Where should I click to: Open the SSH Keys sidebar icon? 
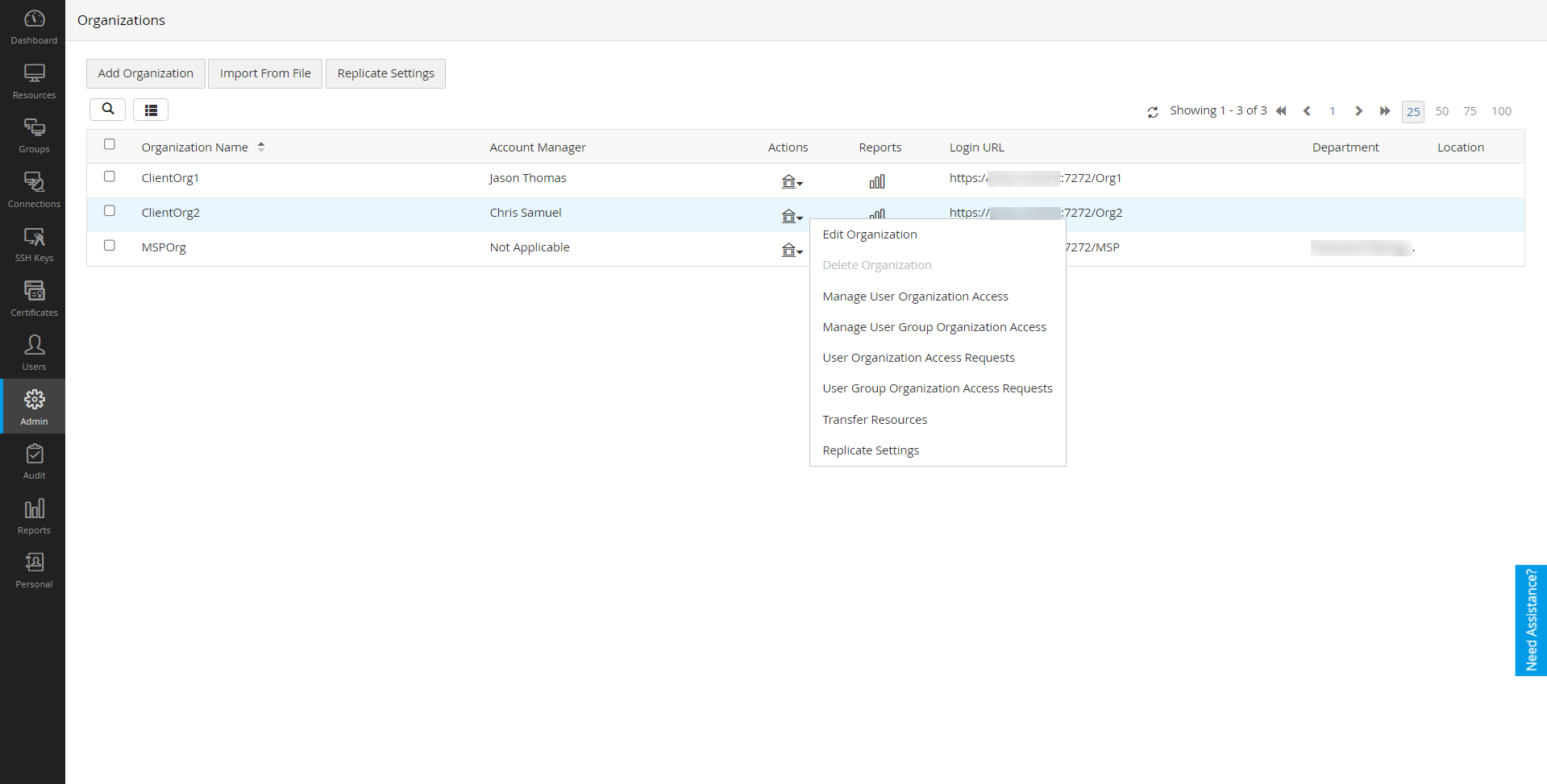pyautogui.click(x=34, y=244)
